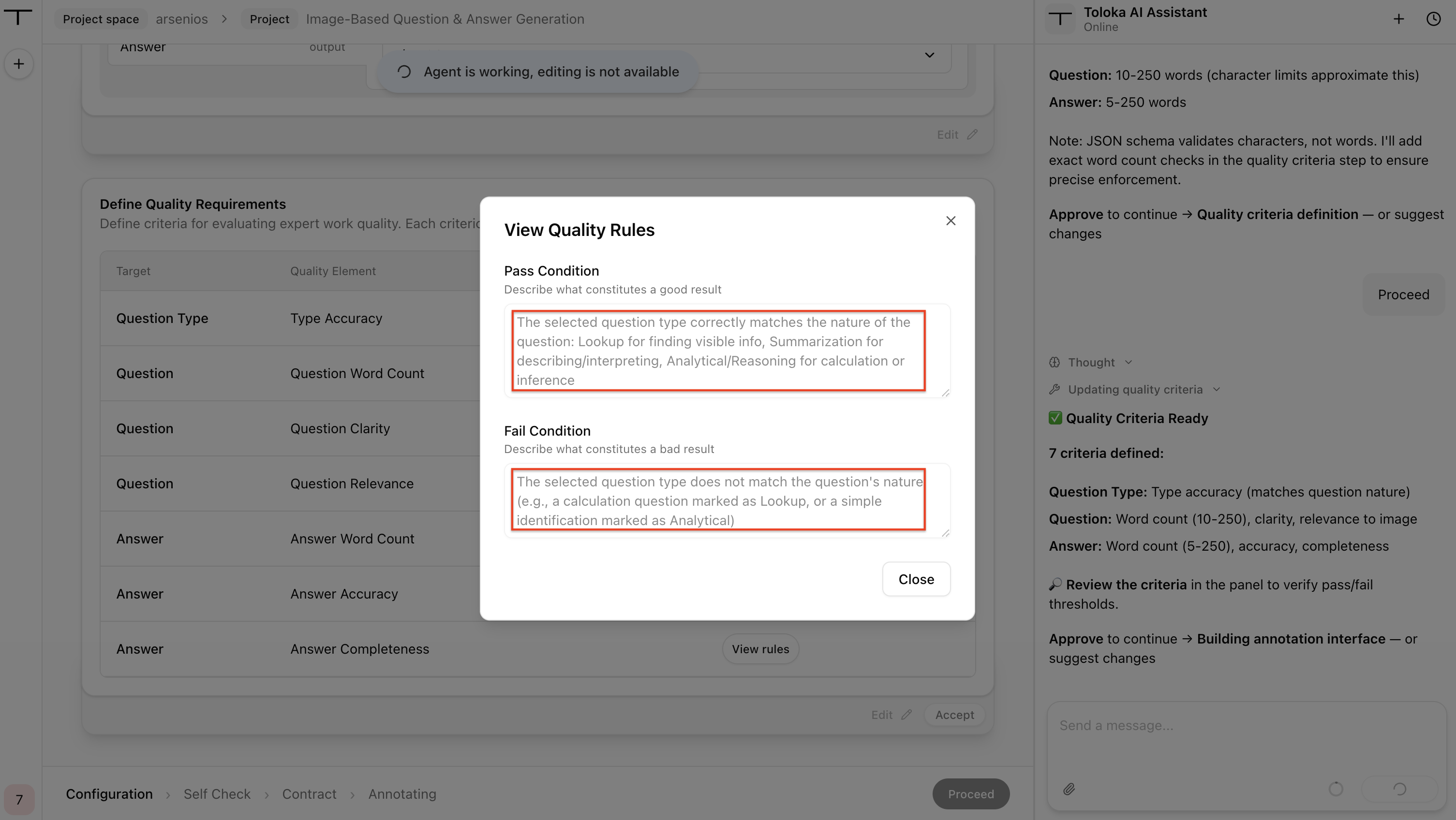Open the Answer field dropdown chevron
This screenshot has width=1456, height=820.
coord(929,55)
